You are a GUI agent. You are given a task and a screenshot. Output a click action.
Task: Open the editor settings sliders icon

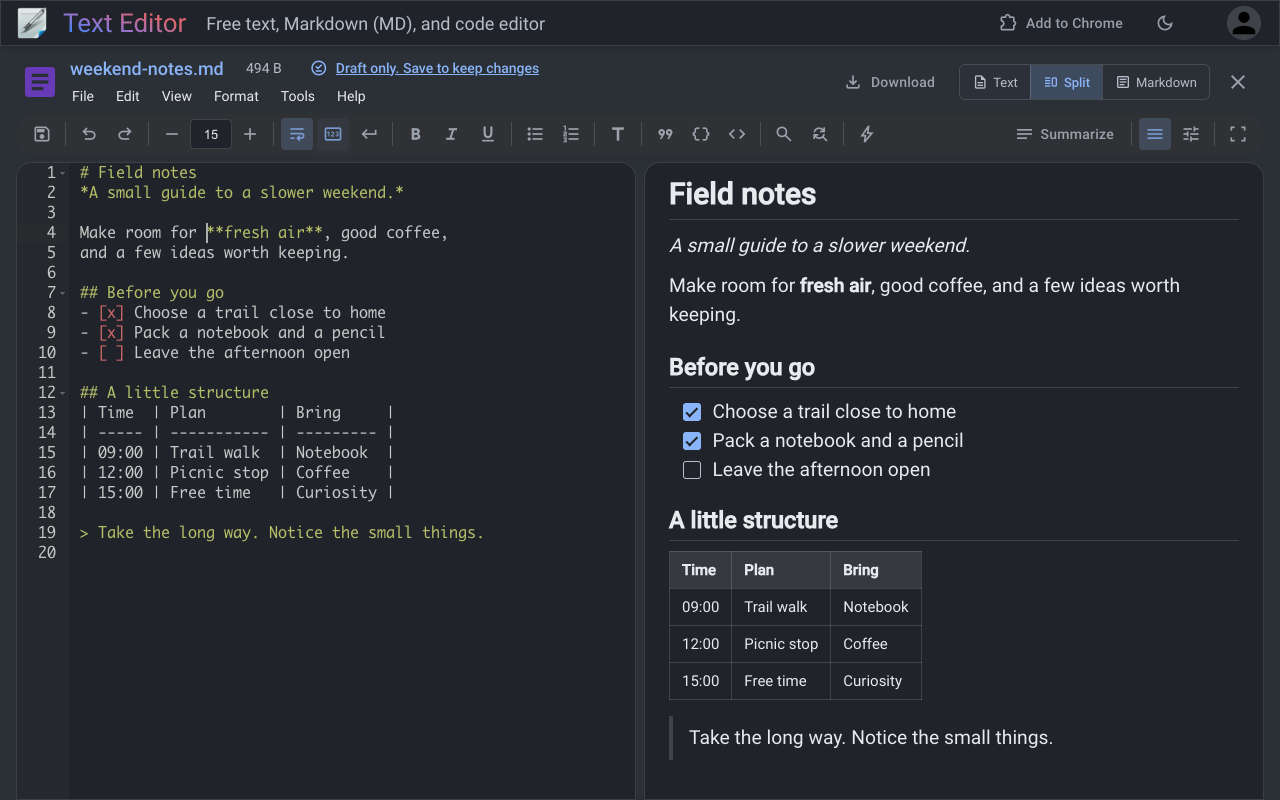[x=1191, y=134]
